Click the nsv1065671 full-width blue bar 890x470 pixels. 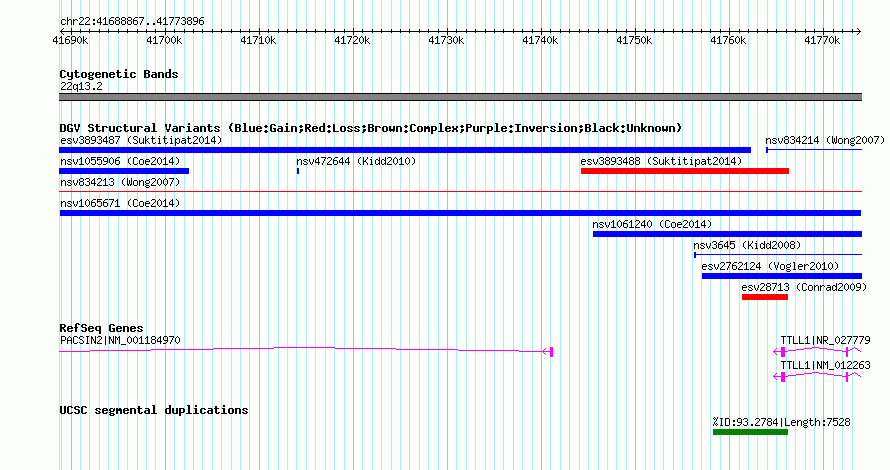tap(460, 213)
